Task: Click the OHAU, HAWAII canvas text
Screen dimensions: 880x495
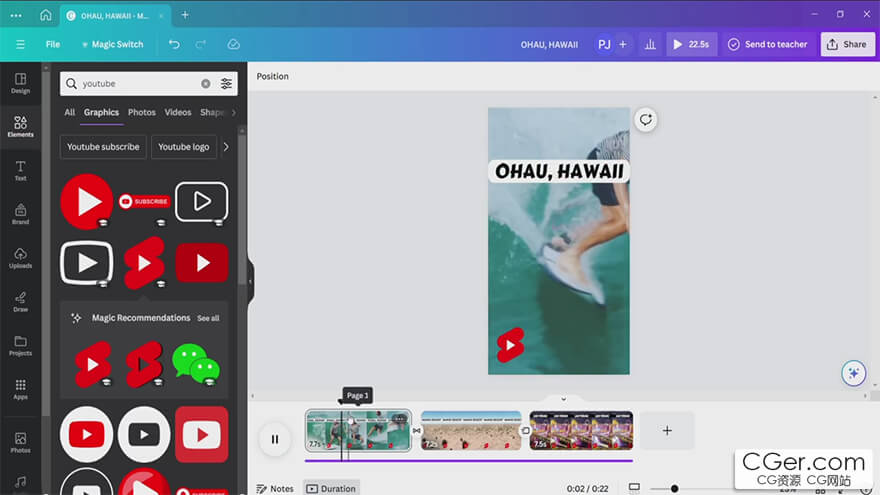Action: pyautogui.click(x=559, y=171)
